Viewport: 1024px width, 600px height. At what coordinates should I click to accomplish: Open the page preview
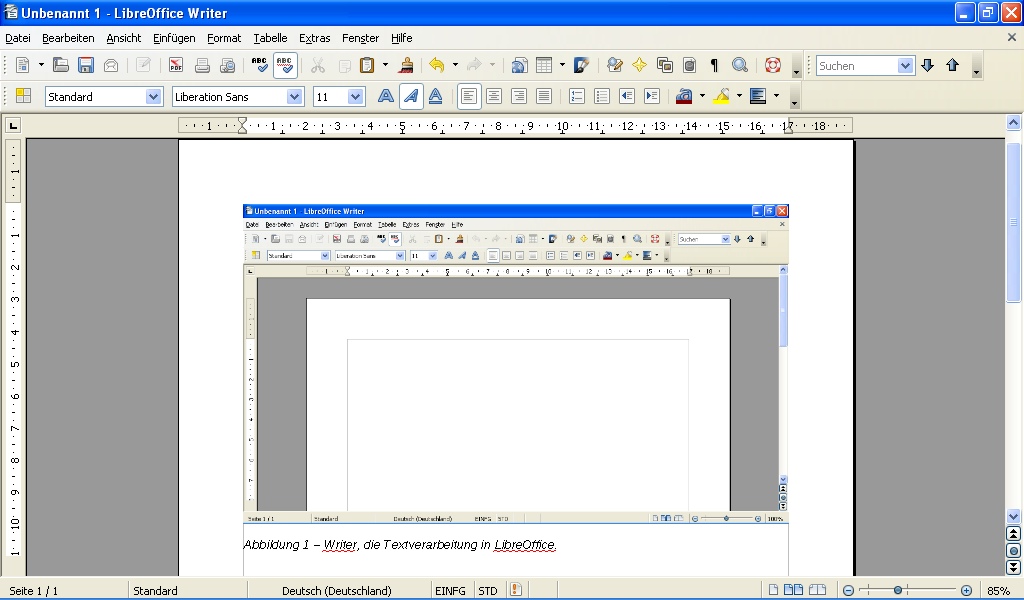coord(227,65)
